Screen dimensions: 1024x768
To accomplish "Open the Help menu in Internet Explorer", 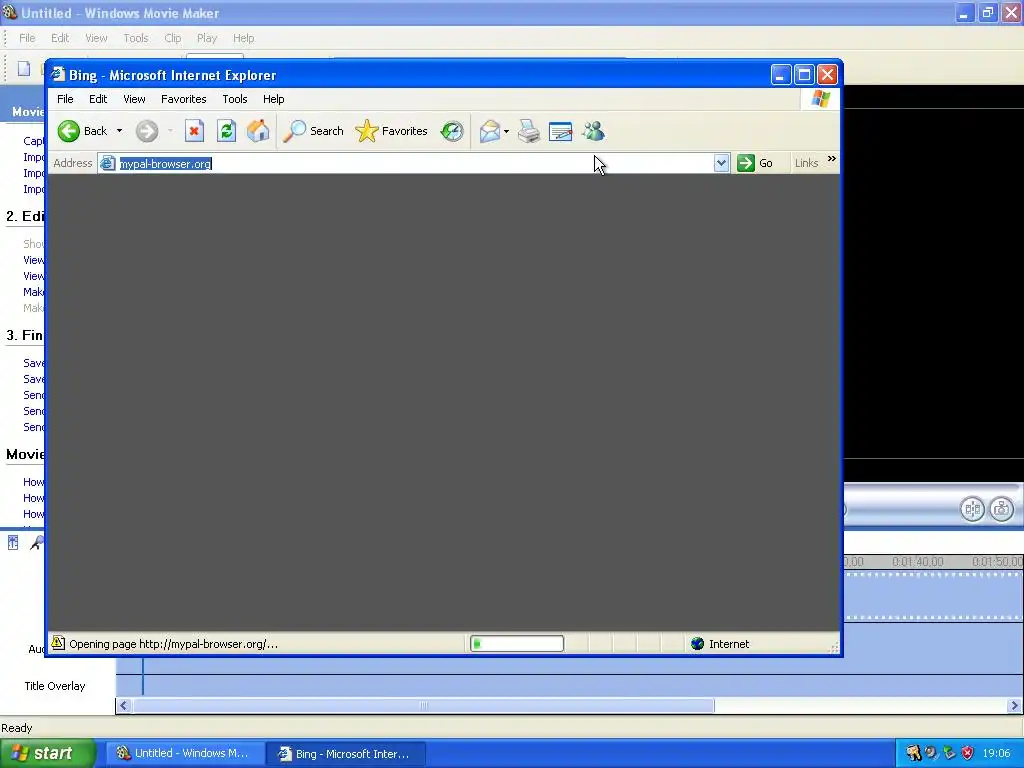I will [x=274, y=99].
